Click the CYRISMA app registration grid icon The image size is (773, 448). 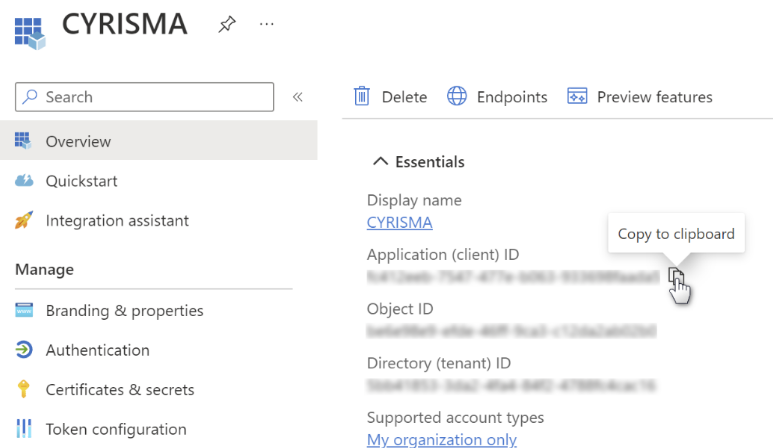pos(30,34)
